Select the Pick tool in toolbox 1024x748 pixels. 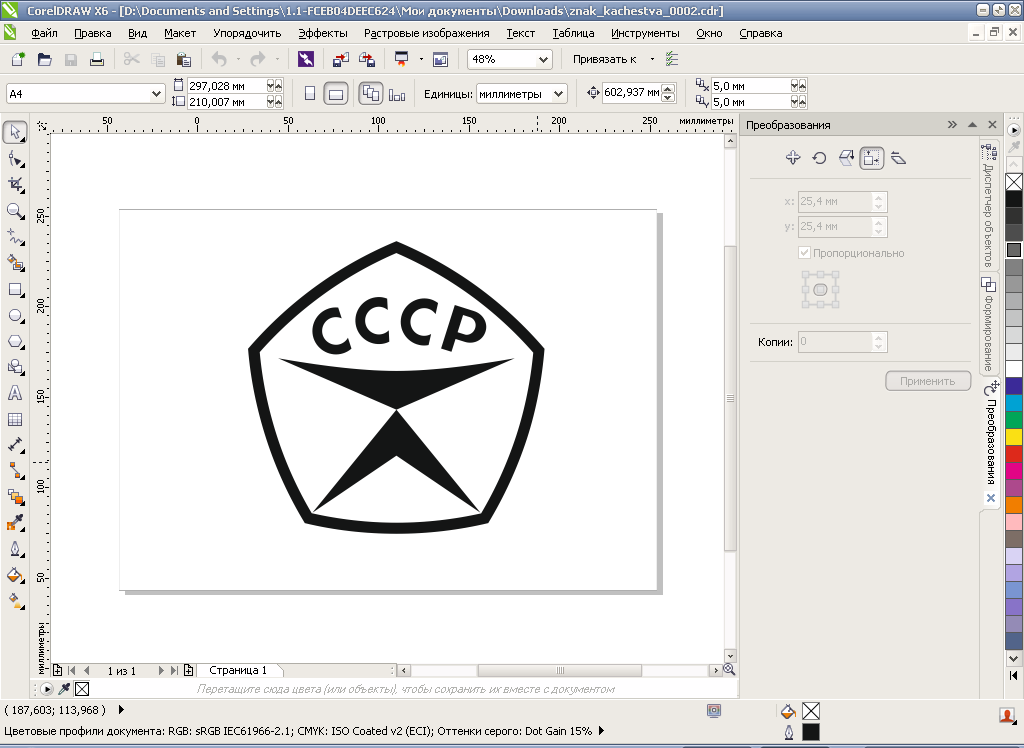(x=15, y=133)
